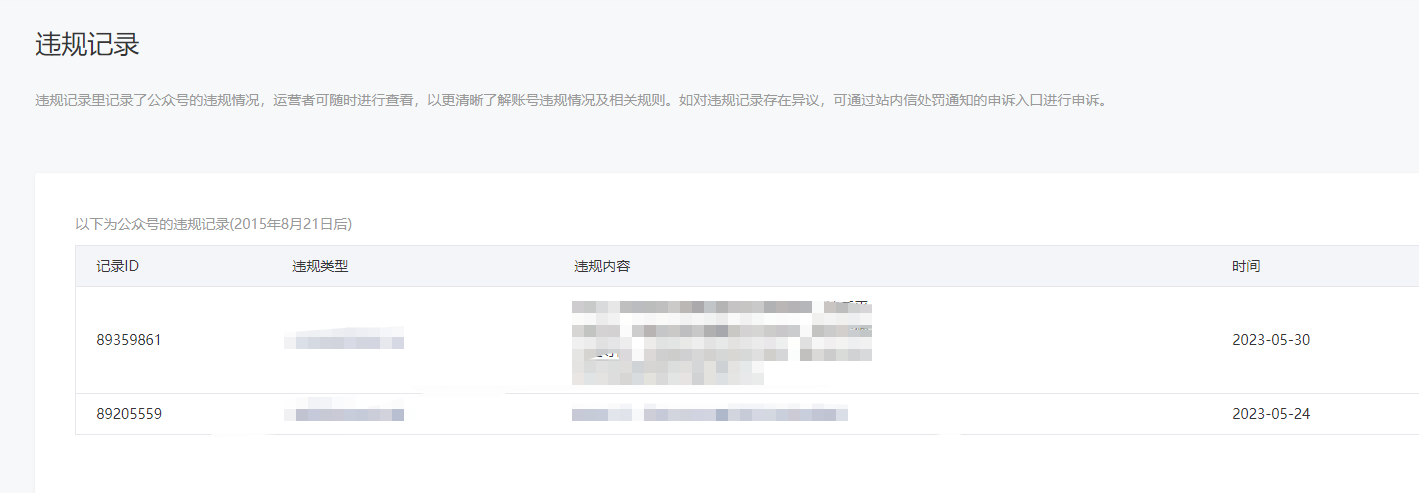1419x493 pixels.
Task: Click blurred violation type of record 89359861
Action: [x=344, y=340]
